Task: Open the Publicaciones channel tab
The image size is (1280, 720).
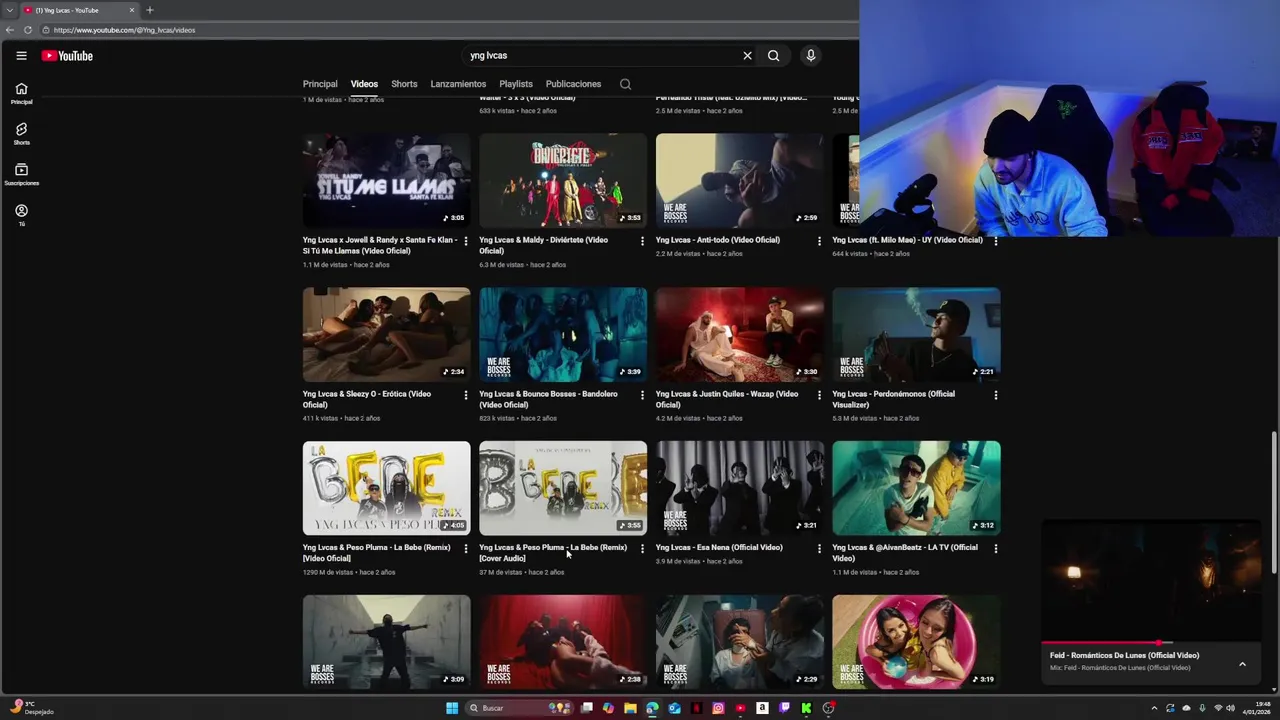Action: (573, 84)
